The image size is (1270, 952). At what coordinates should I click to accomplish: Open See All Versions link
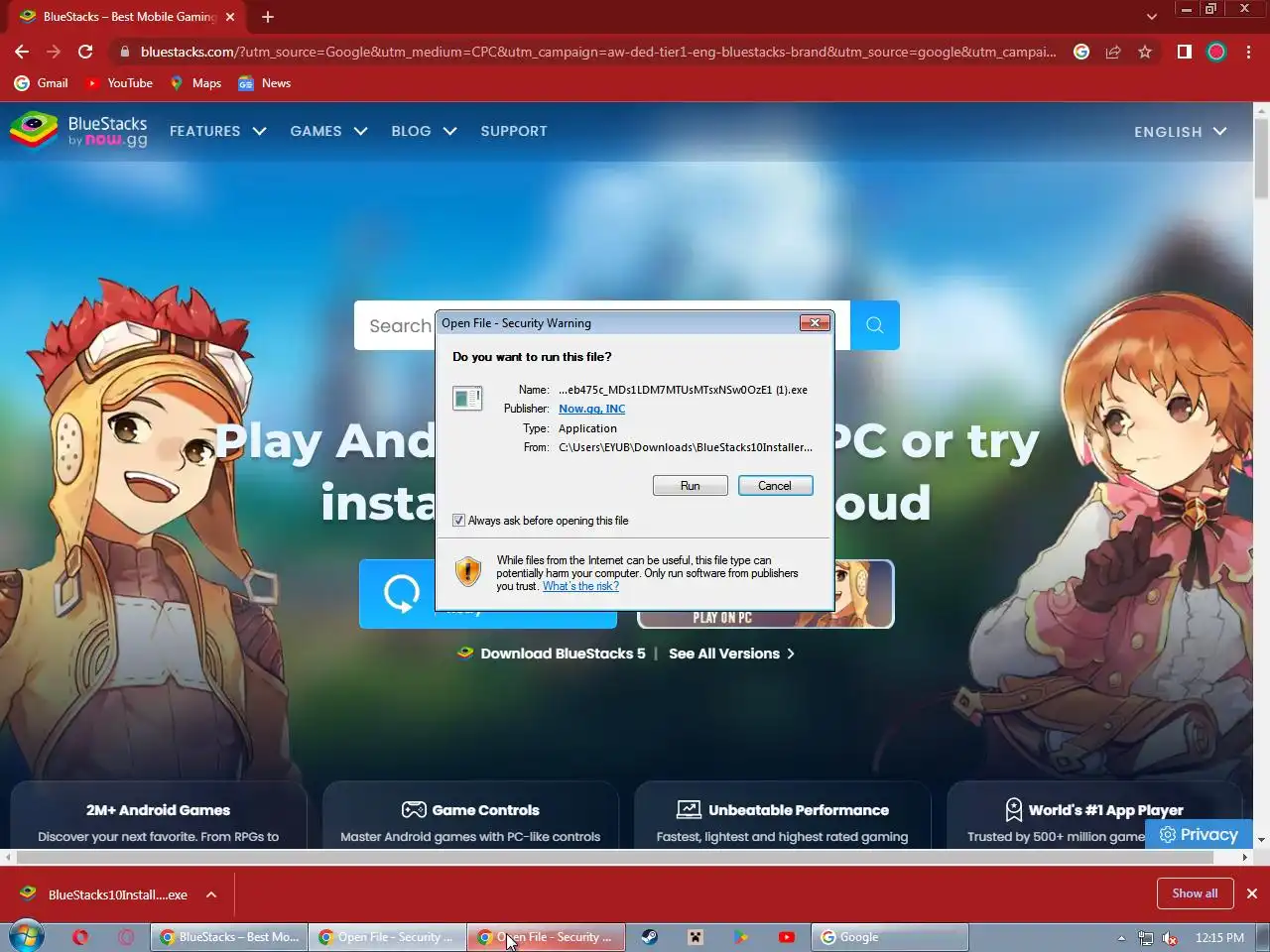pyautogui.click(x=731, y=654)
